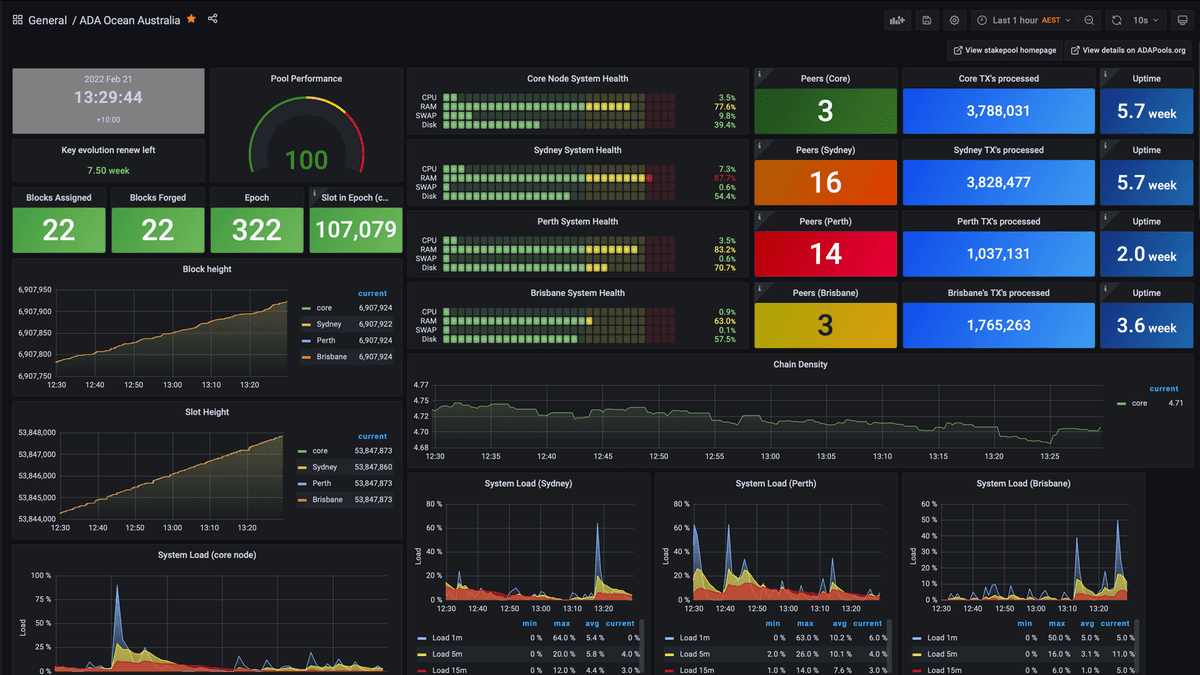
Task: Sort Block height legend by current
Action: coord(373,293)
